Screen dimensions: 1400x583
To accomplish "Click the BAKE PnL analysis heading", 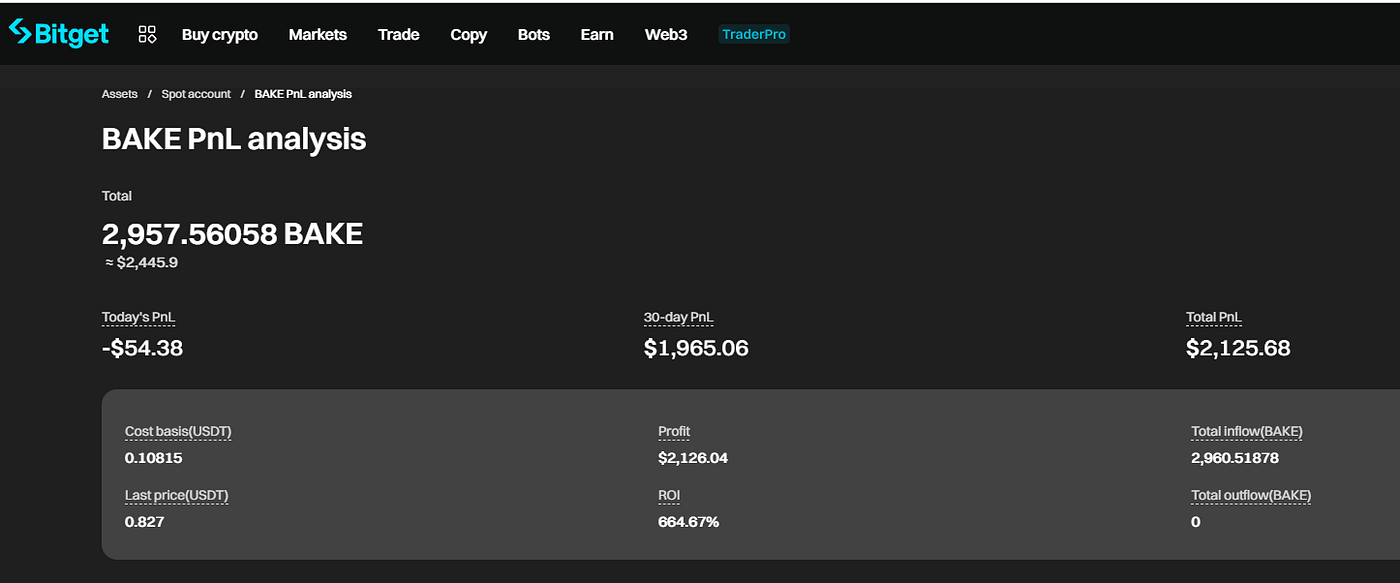I will coord(234,139).
